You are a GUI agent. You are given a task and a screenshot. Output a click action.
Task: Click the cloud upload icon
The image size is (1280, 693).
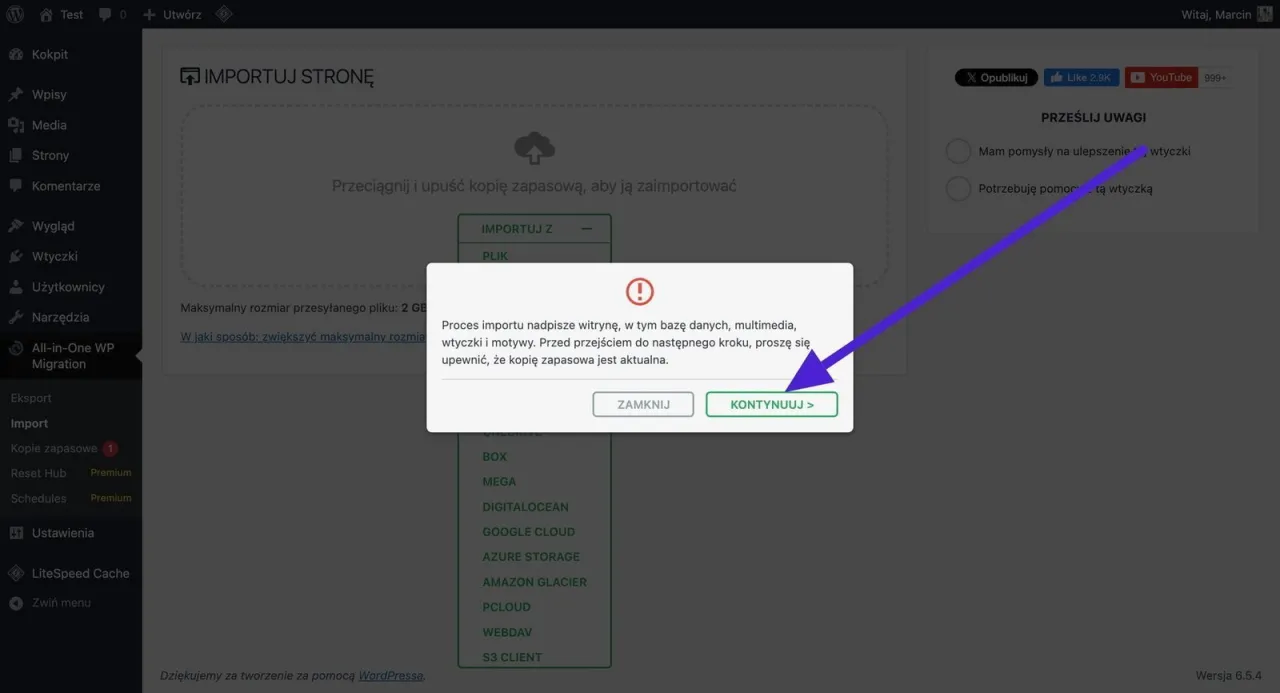[x=534, y=149]
